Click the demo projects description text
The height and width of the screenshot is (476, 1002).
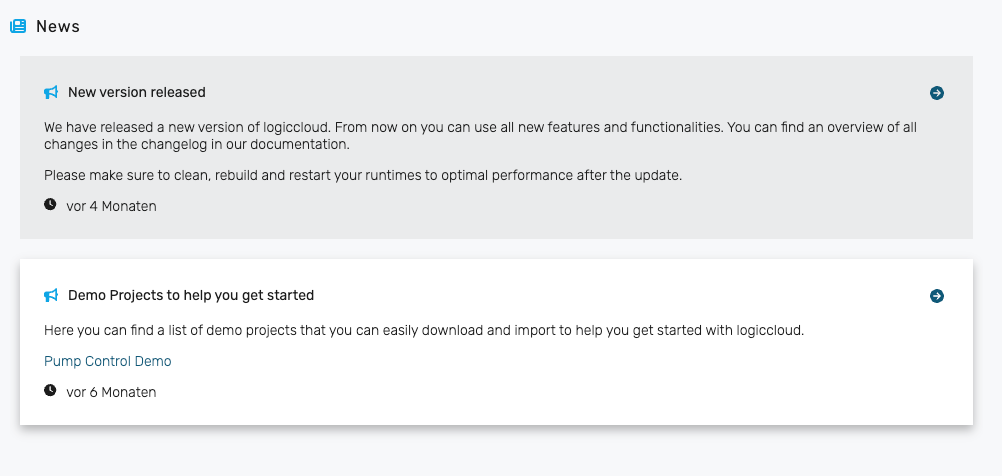[x=424, y=330]
